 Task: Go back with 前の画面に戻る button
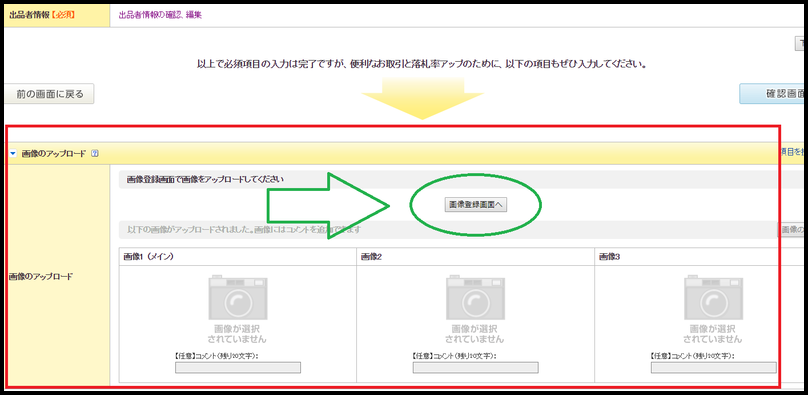49,94
